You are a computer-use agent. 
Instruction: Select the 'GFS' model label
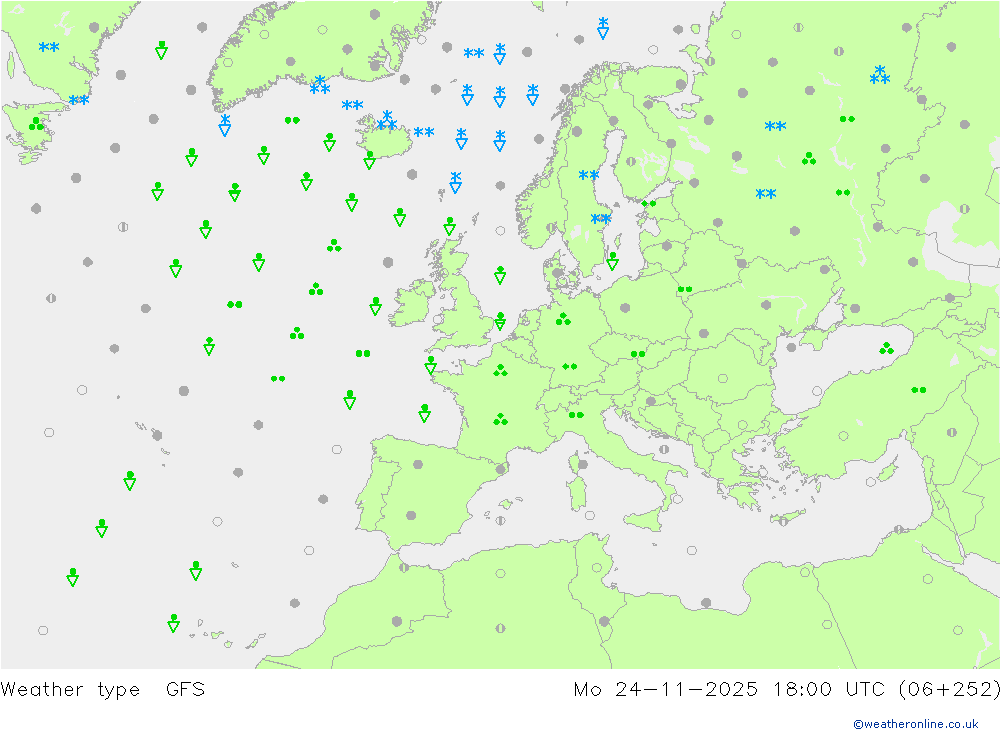(186, 690)
